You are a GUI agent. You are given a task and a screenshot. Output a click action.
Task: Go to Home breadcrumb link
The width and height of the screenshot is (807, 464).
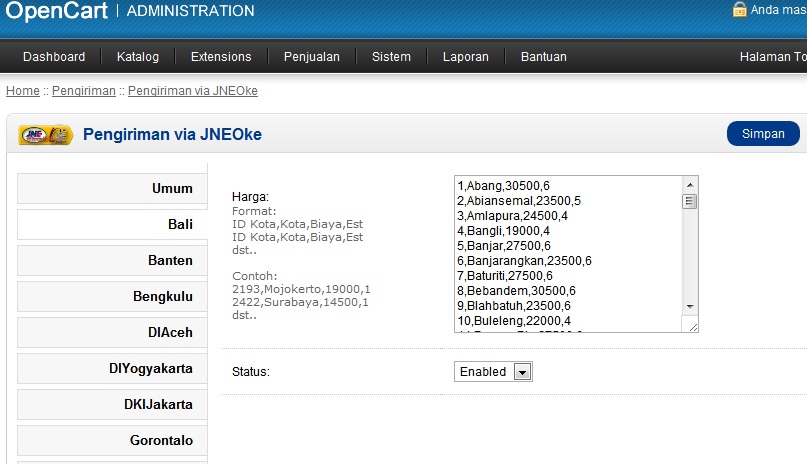click(23, 91)
